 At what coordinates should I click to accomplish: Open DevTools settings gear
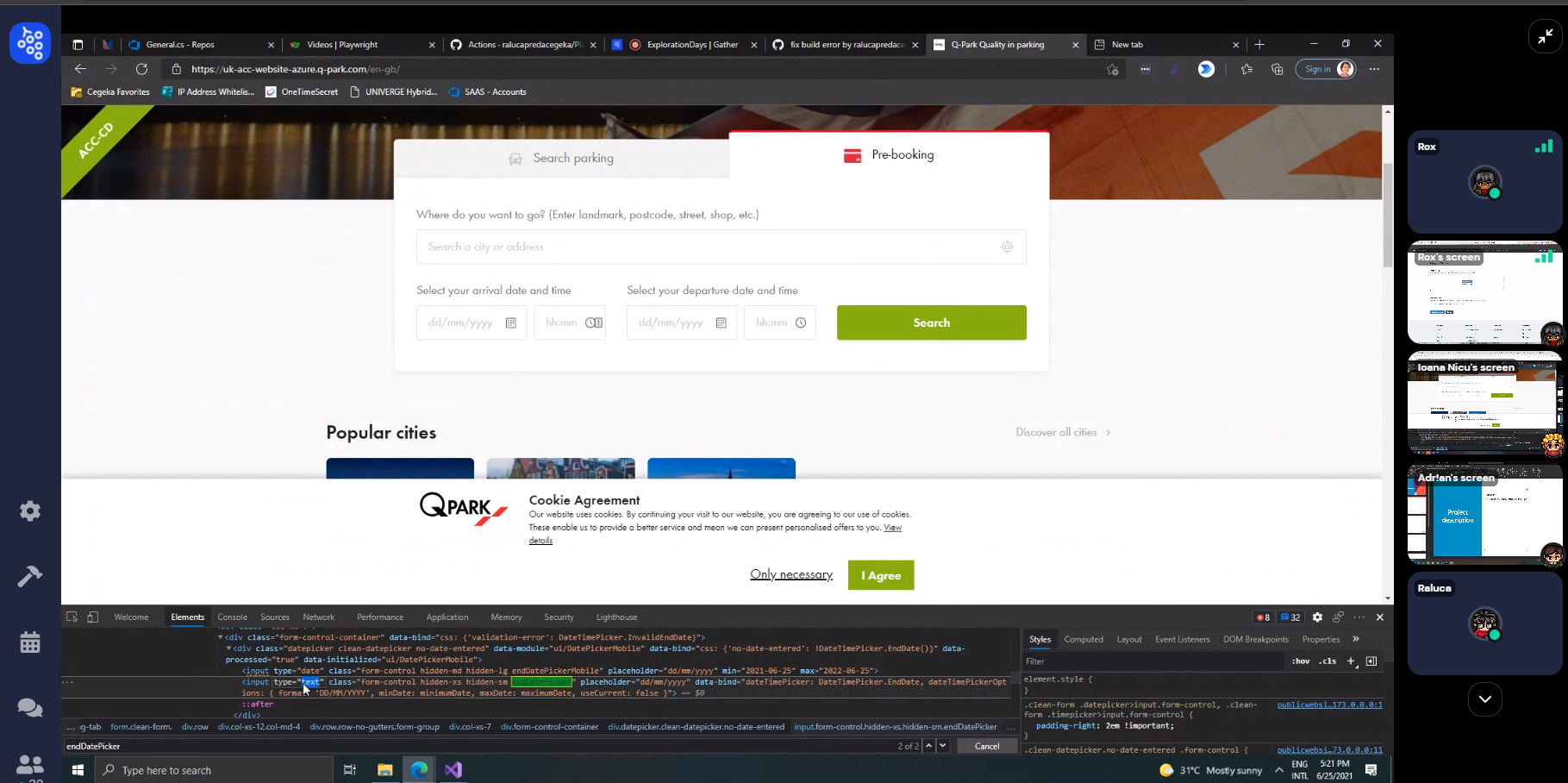click(x=1317, y=617)
